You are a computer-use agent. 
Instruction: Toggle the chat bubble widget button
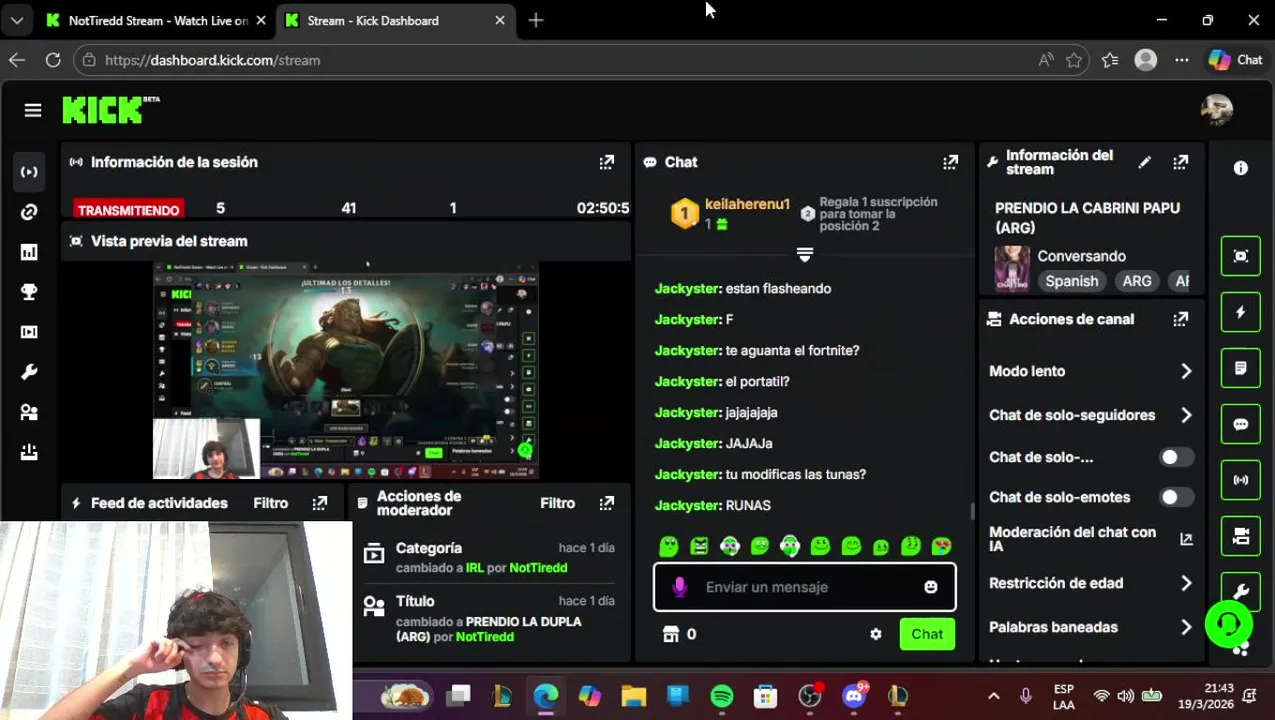(x=1241, y=424)
